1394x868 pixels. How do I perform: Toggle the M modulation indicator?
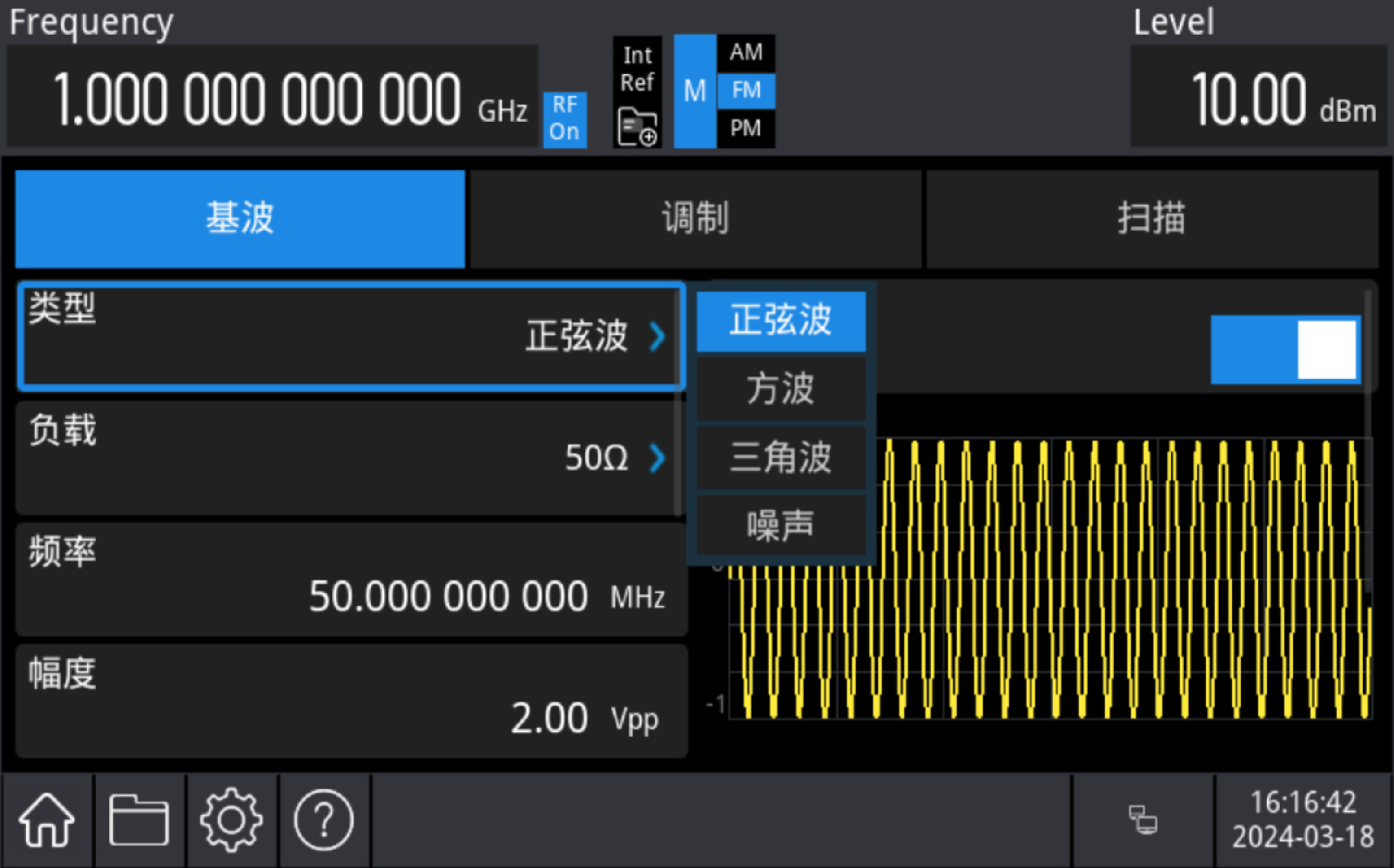click(x=695, y=91)
